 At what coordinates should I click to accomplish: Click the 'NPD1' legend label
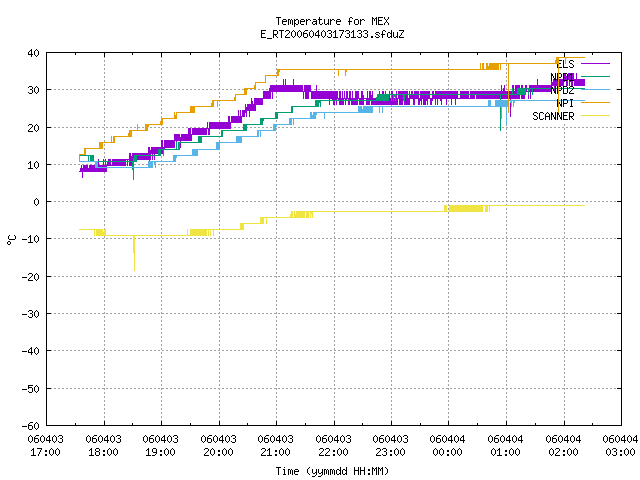[x=562, y=77]
